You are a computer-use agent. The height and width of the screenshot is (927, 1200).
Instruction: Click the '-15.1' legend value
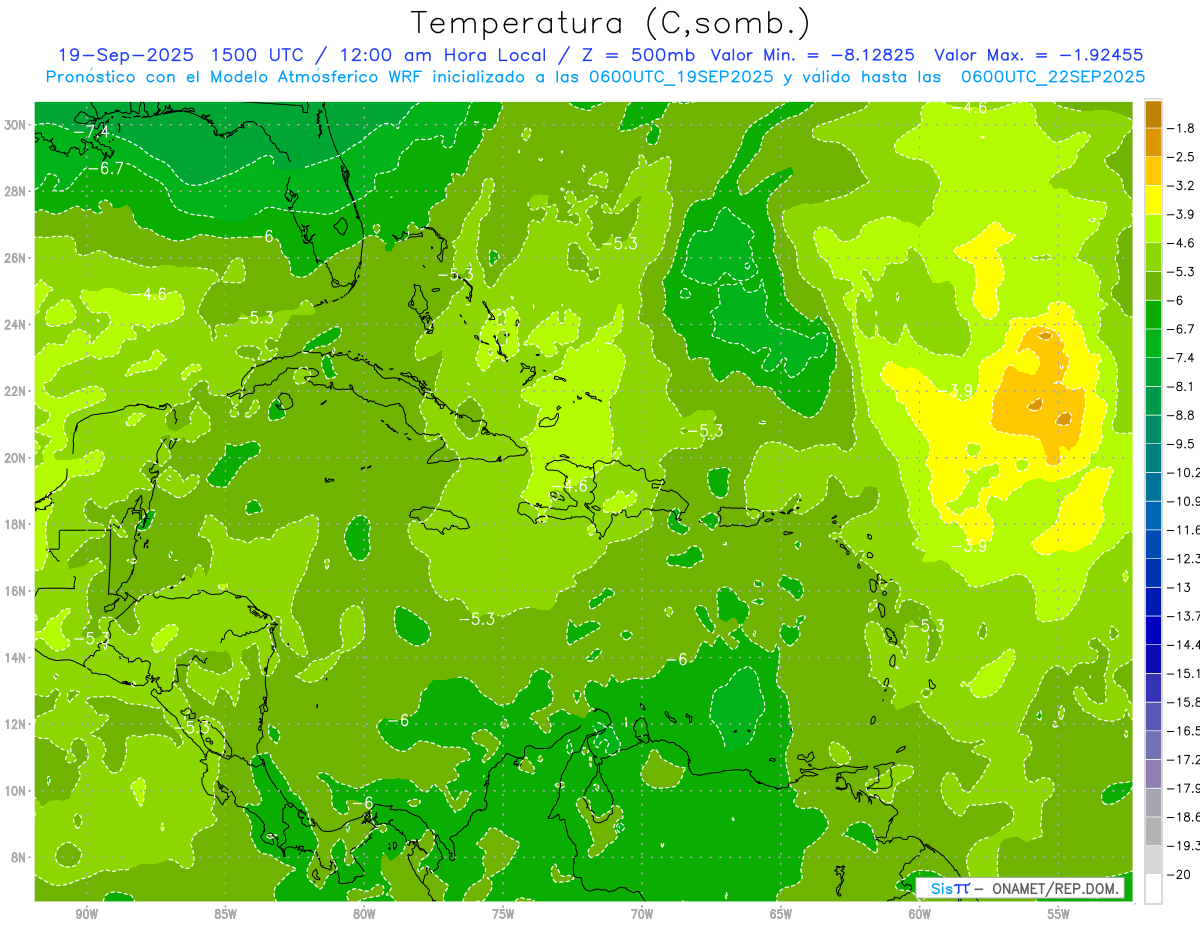[x=1184, y=673]
